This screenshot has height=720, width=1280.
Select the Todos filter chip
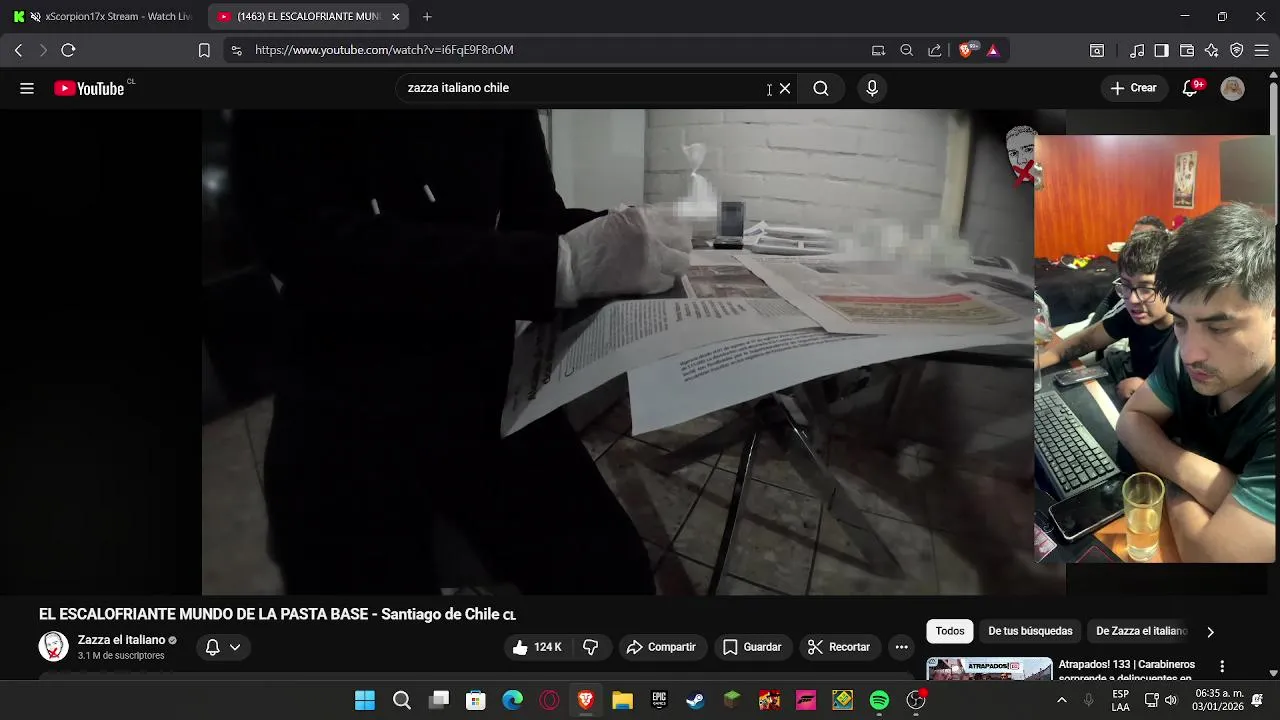pyautogui.click(x=950, y=631)
